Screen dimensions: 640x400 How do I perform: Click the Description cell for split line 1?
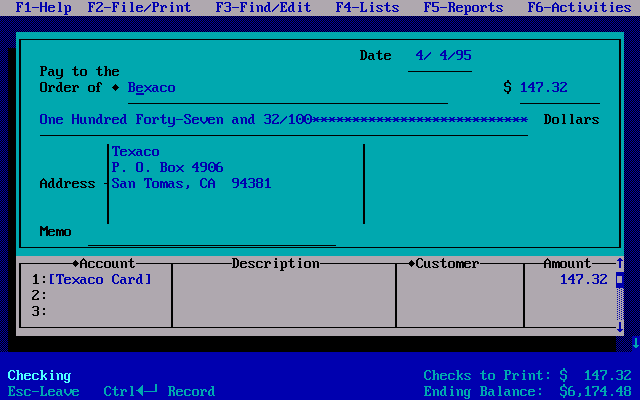click(x=284, y=280)
